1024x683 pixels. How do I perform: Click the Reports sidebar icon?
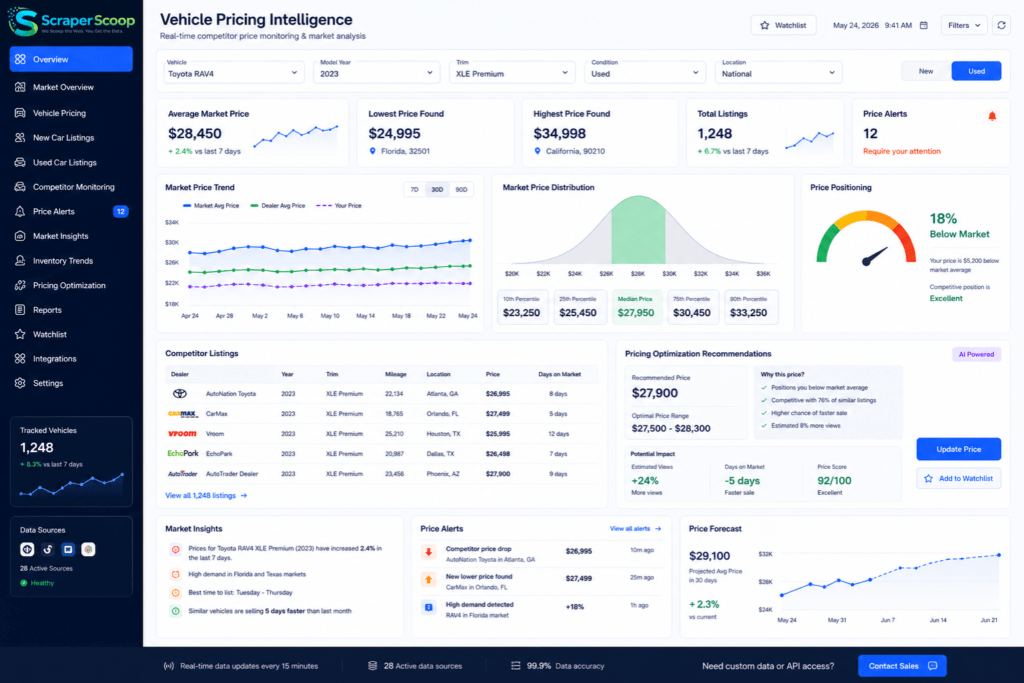pyautogui.click(x=20, y=310)
